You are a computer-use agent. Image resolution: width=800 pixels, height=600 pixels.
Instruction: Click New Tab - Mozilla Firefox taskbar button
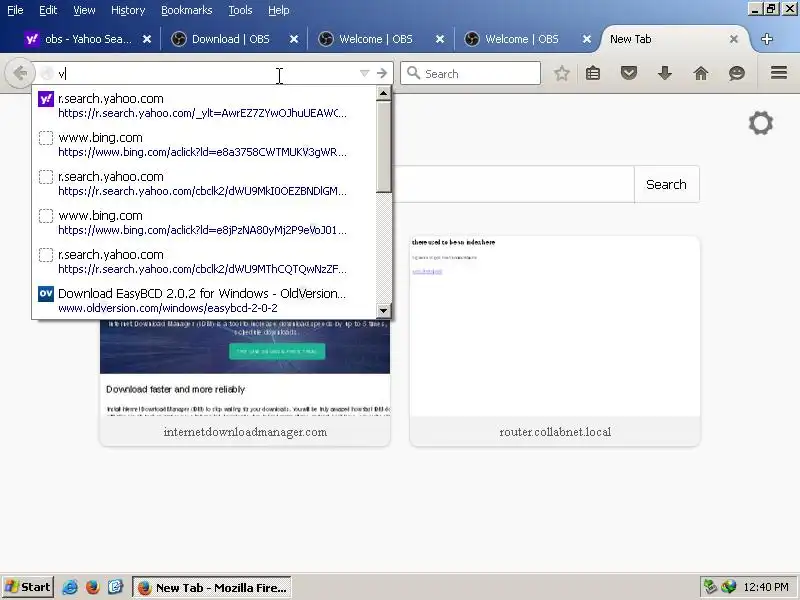tap(212, 587)
